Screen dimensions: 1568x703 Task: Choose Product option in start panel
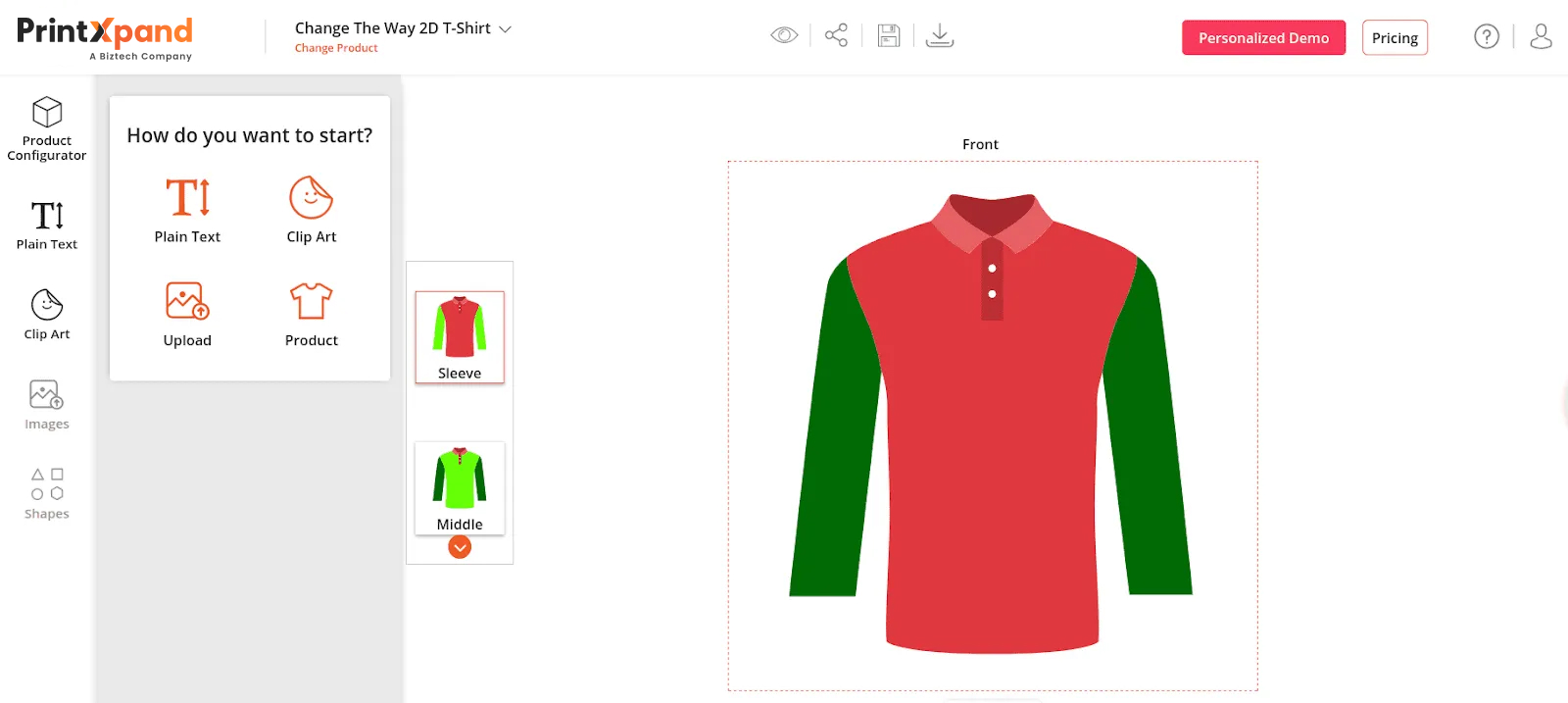[x=312, y=314]
